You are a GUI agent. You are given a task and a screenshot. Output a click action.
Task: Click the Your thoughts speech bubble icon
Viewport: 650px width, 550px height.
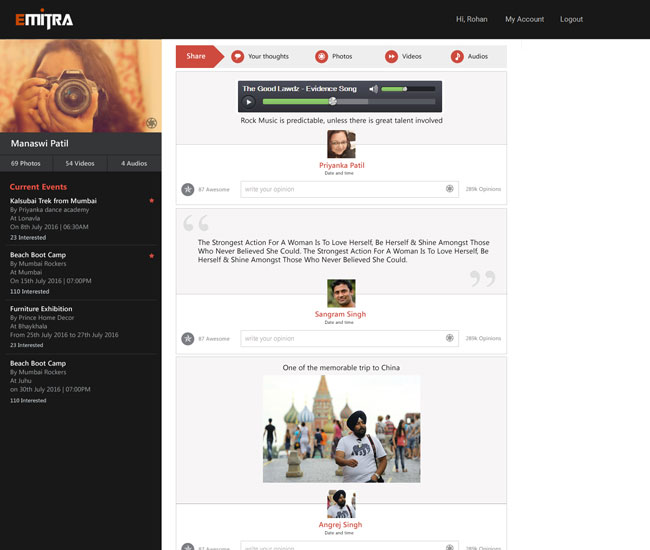pos(237,57)
